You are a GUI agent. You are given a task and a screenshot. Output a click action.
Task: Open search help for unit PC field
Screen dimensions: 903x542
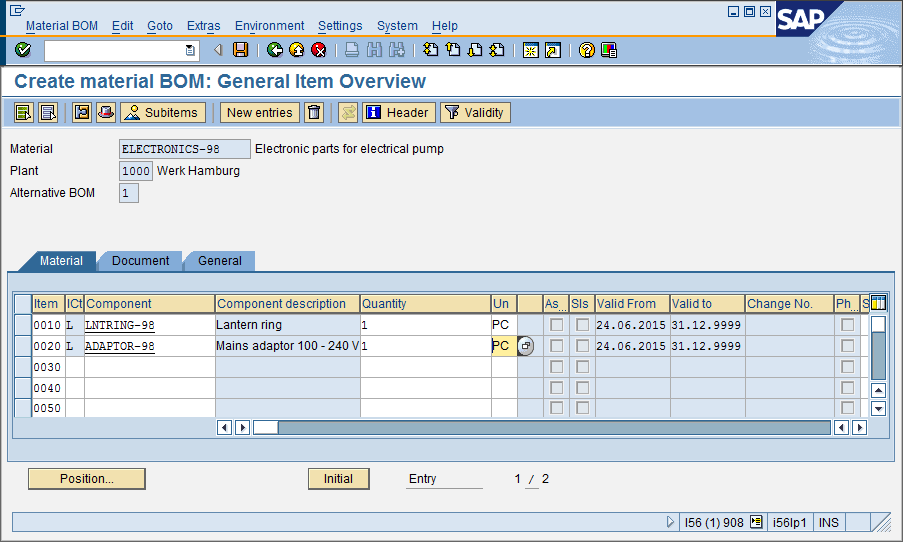[525, 346]
